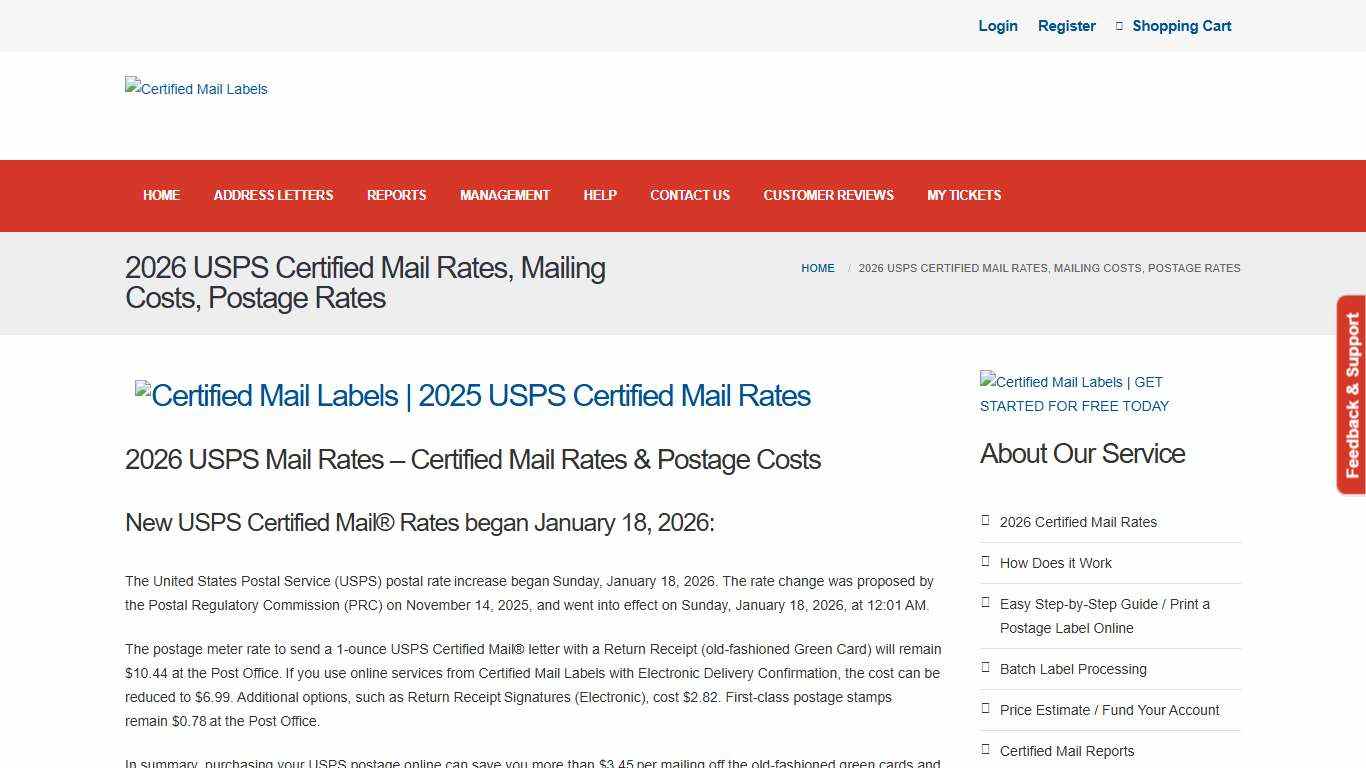Click the 2025 USPS Certified Mail Rates banner

click(473, 395)
